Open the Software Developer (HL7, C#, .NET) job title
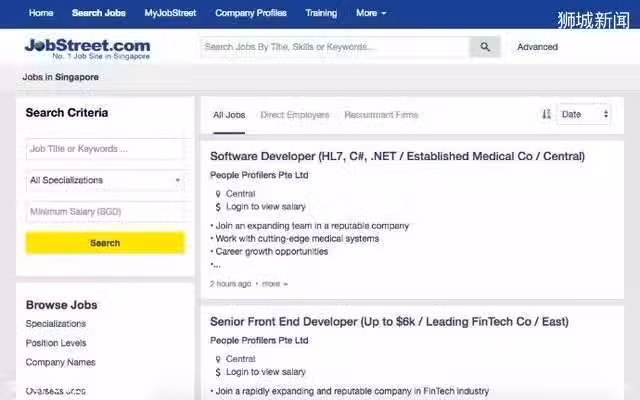640x400 pixels. (x=398, y=156)
